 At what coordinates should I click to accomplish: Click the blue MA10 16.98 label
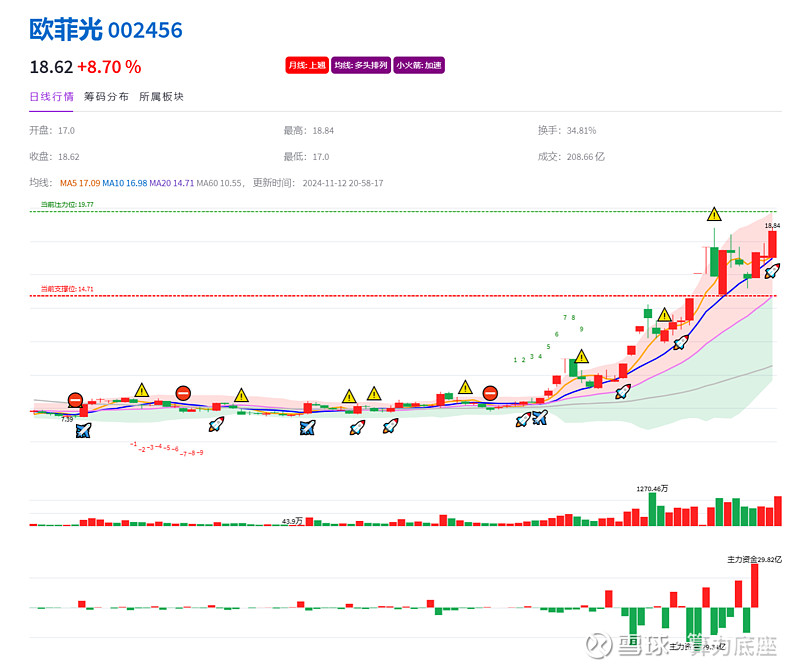(124, 183)
